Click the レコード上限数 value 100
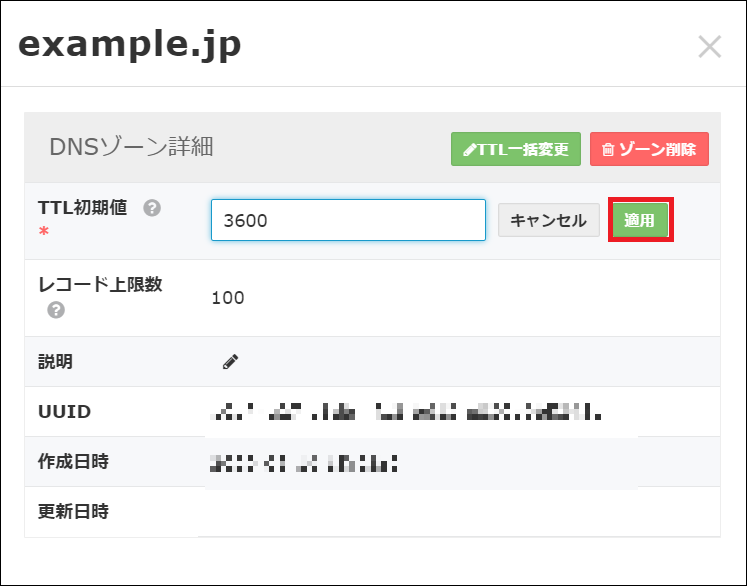Screen dimensions: 747x586 (x=228, y=298)
